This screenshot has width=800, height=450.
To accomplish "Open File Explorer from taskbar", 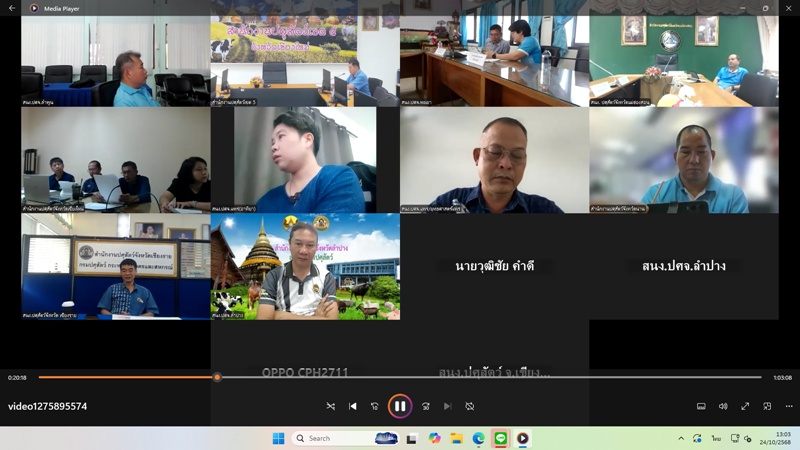I will coord(456,438).
